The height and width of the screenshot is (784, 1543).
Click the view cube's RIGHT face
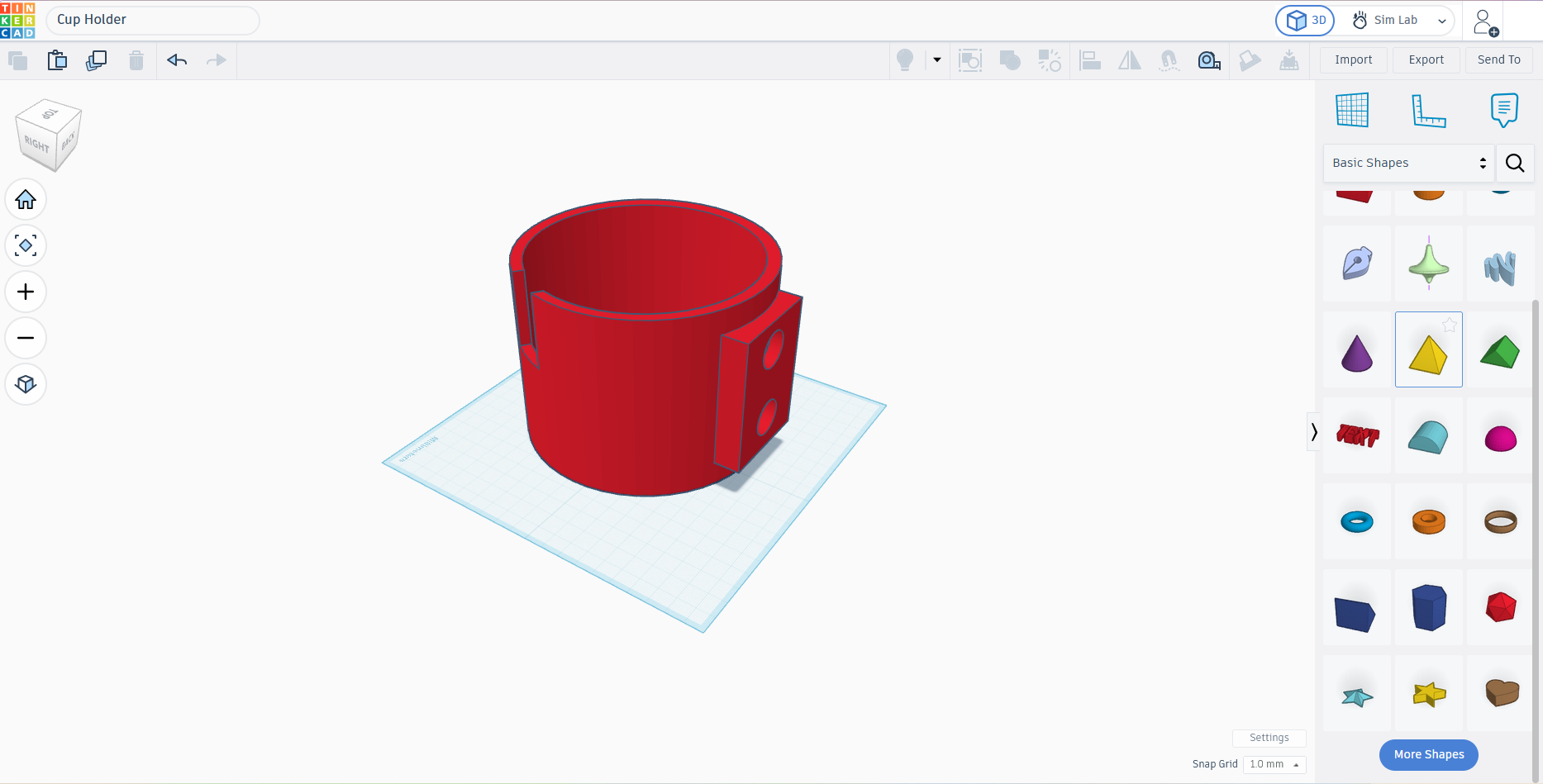coord(36,145)
